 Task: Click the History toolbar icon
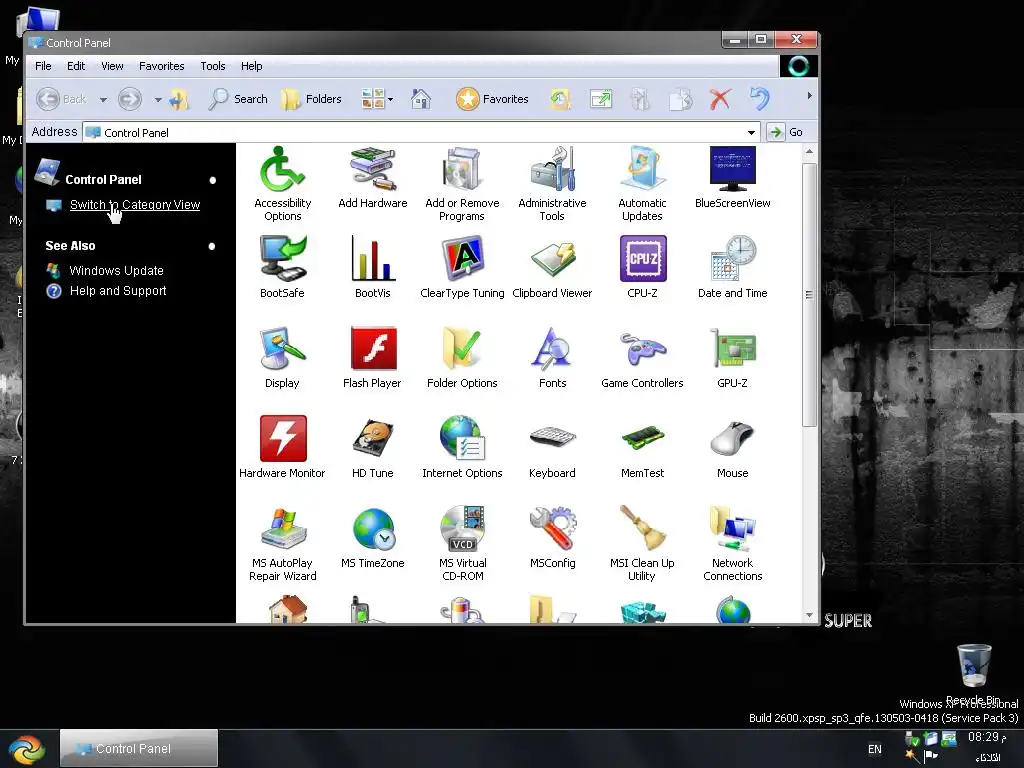560,99
